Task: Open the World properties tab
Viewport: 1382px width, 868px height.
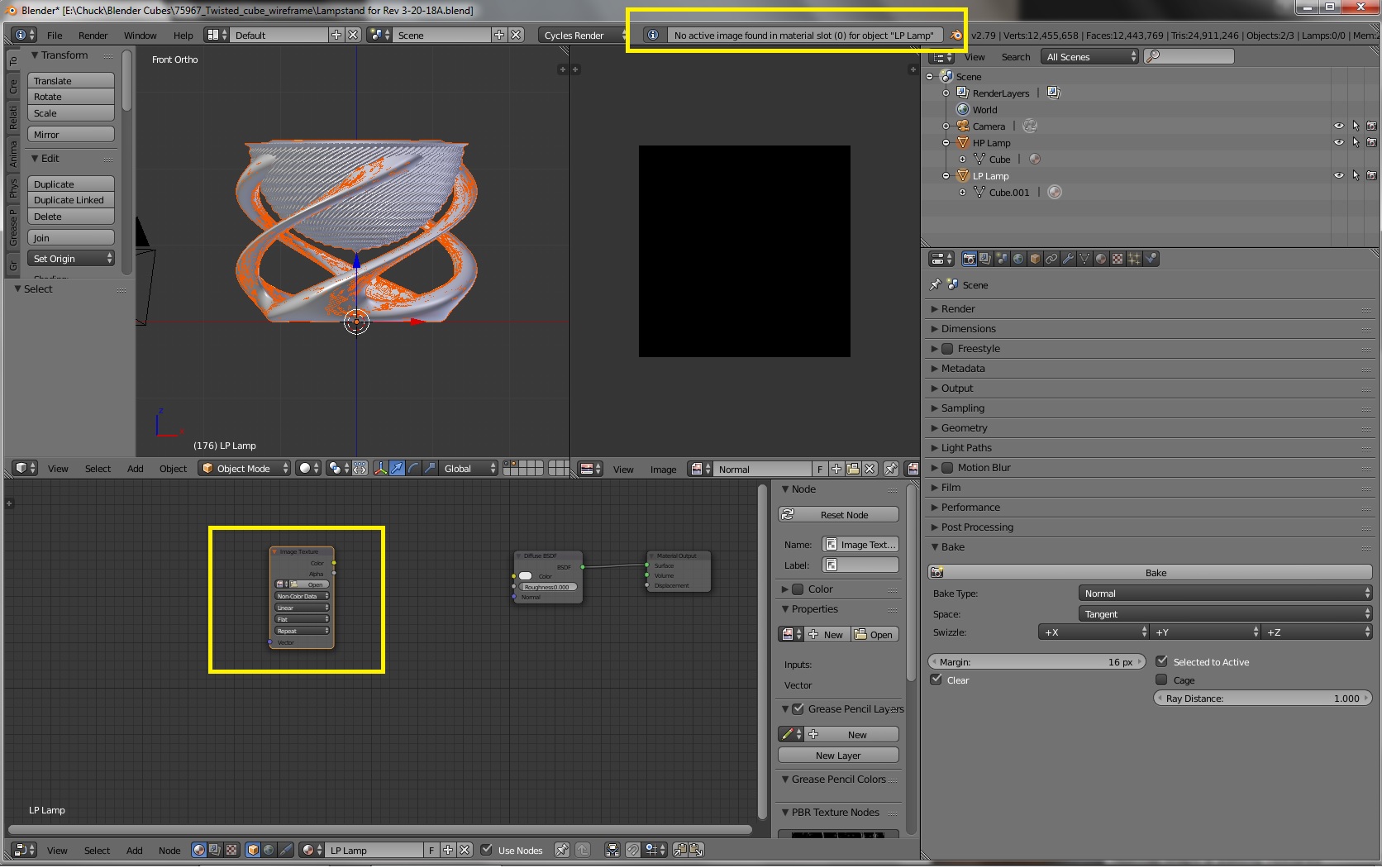Action: click(x=1017, y=259)
